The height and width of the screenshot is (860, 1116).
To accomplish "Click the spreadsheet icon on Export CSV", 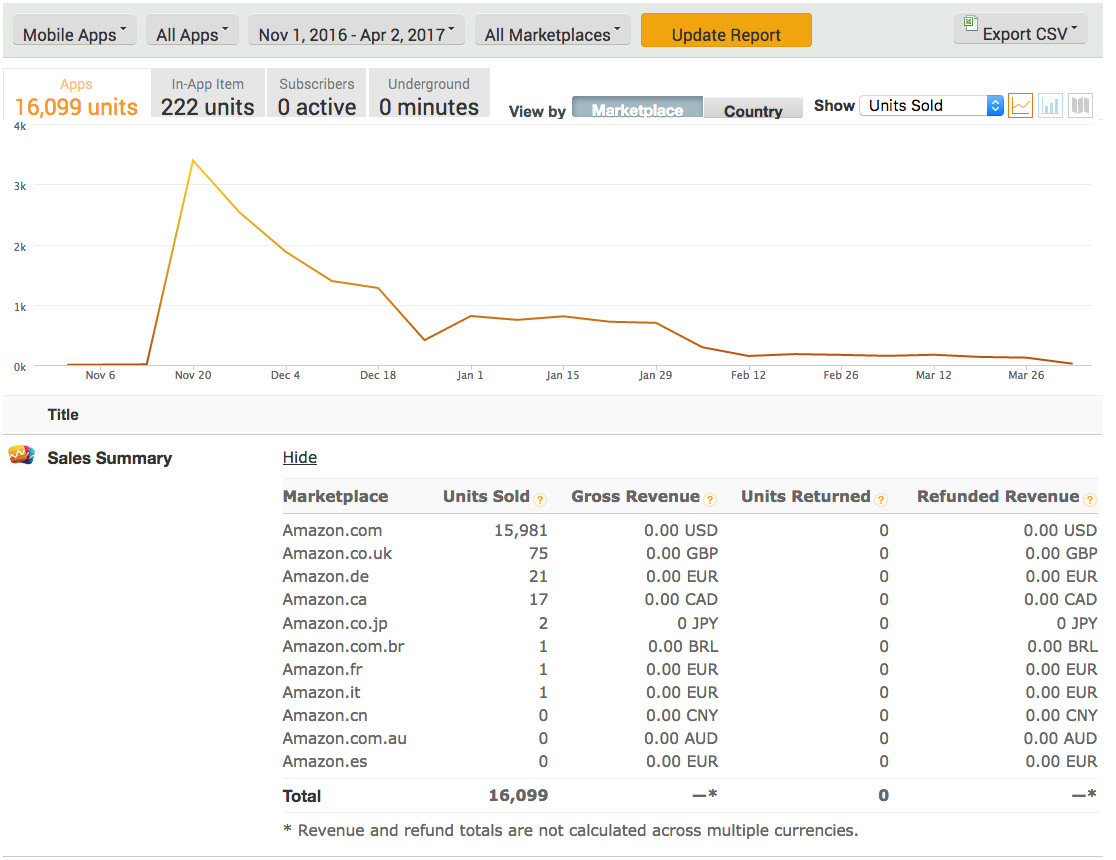I will 971,23.
